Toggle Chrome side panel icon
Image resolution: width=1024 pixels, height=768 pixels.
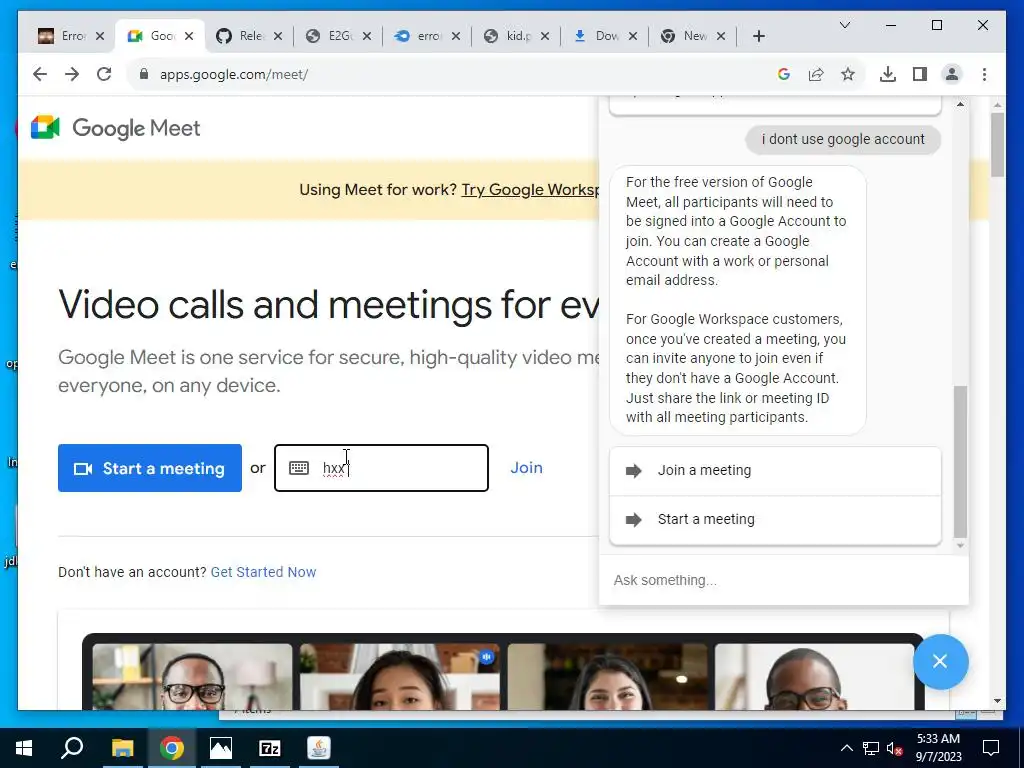pyautogui.click(x=920, y=74)
